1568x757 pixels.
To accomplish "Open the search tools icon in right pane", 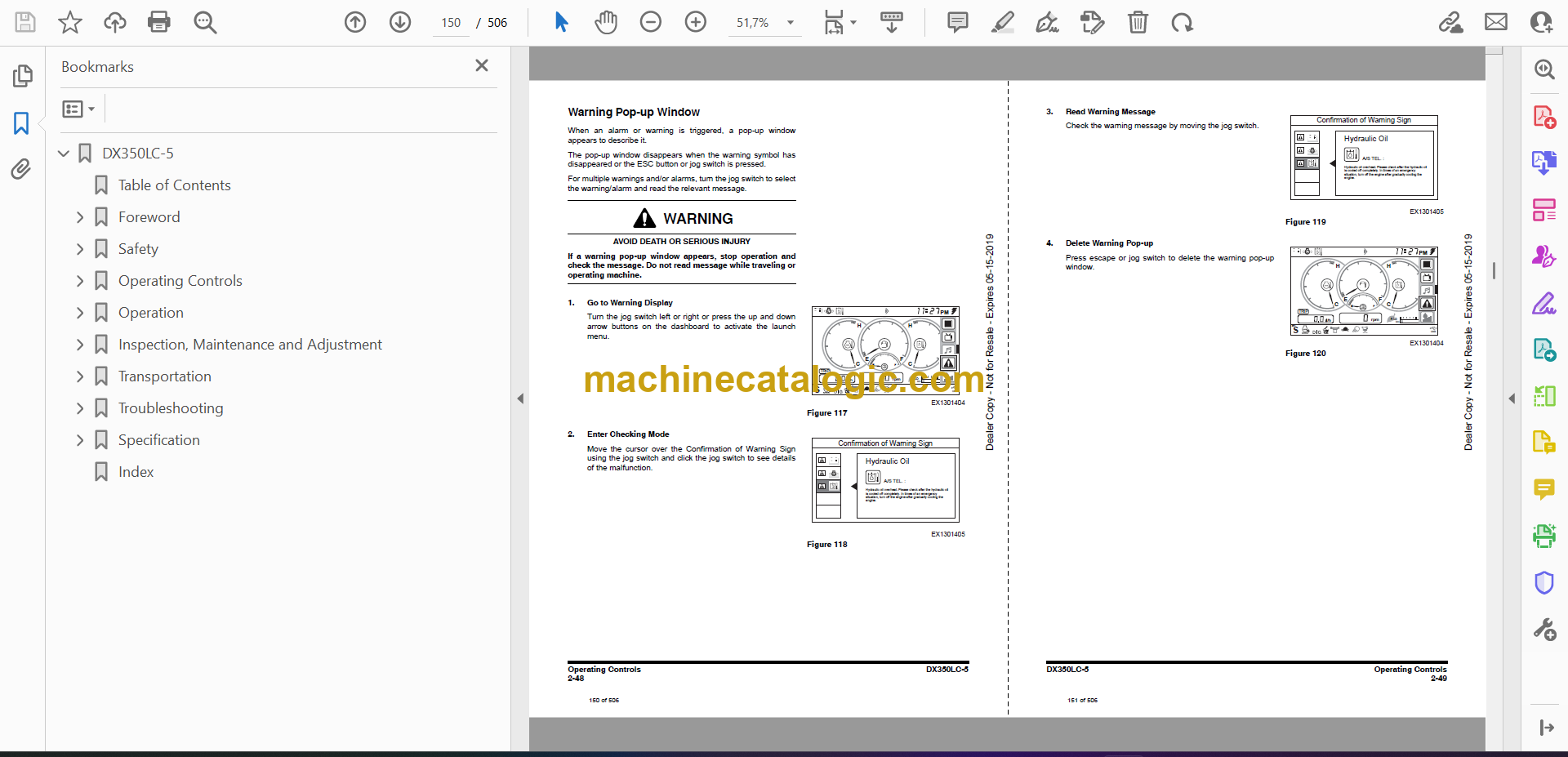I will tap(1543, 69).
